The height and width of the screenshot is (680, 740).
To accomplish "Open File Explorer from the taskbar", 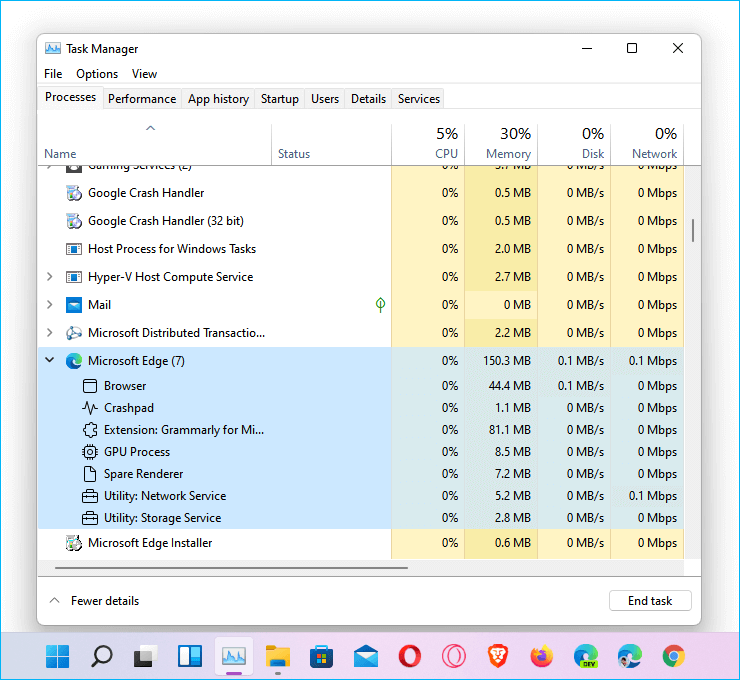I will click(278, 656).
